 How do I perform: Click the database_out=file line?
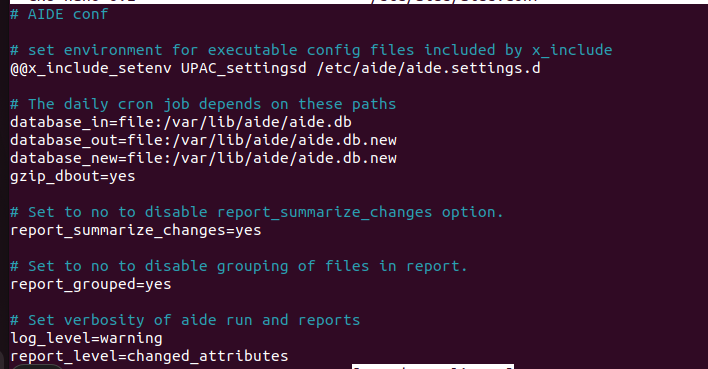pos(203,140)
